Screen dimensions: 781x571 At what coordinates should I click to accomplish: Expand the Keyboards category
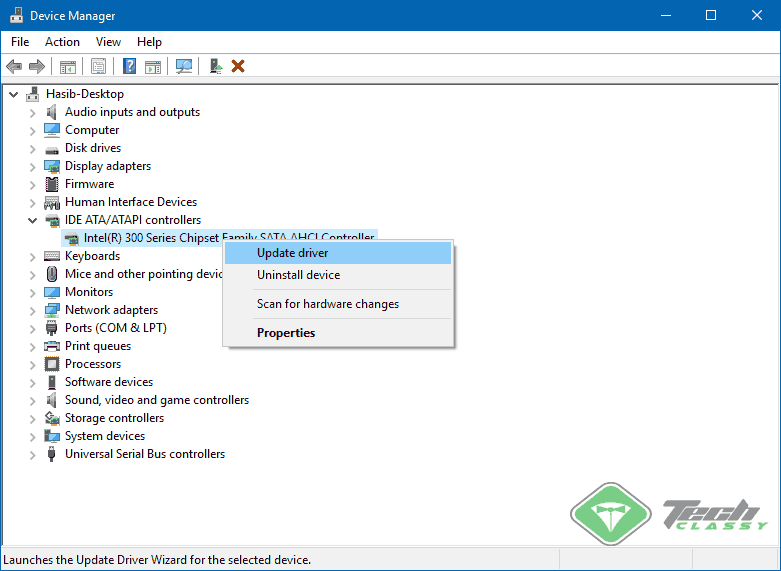point(33,257)
